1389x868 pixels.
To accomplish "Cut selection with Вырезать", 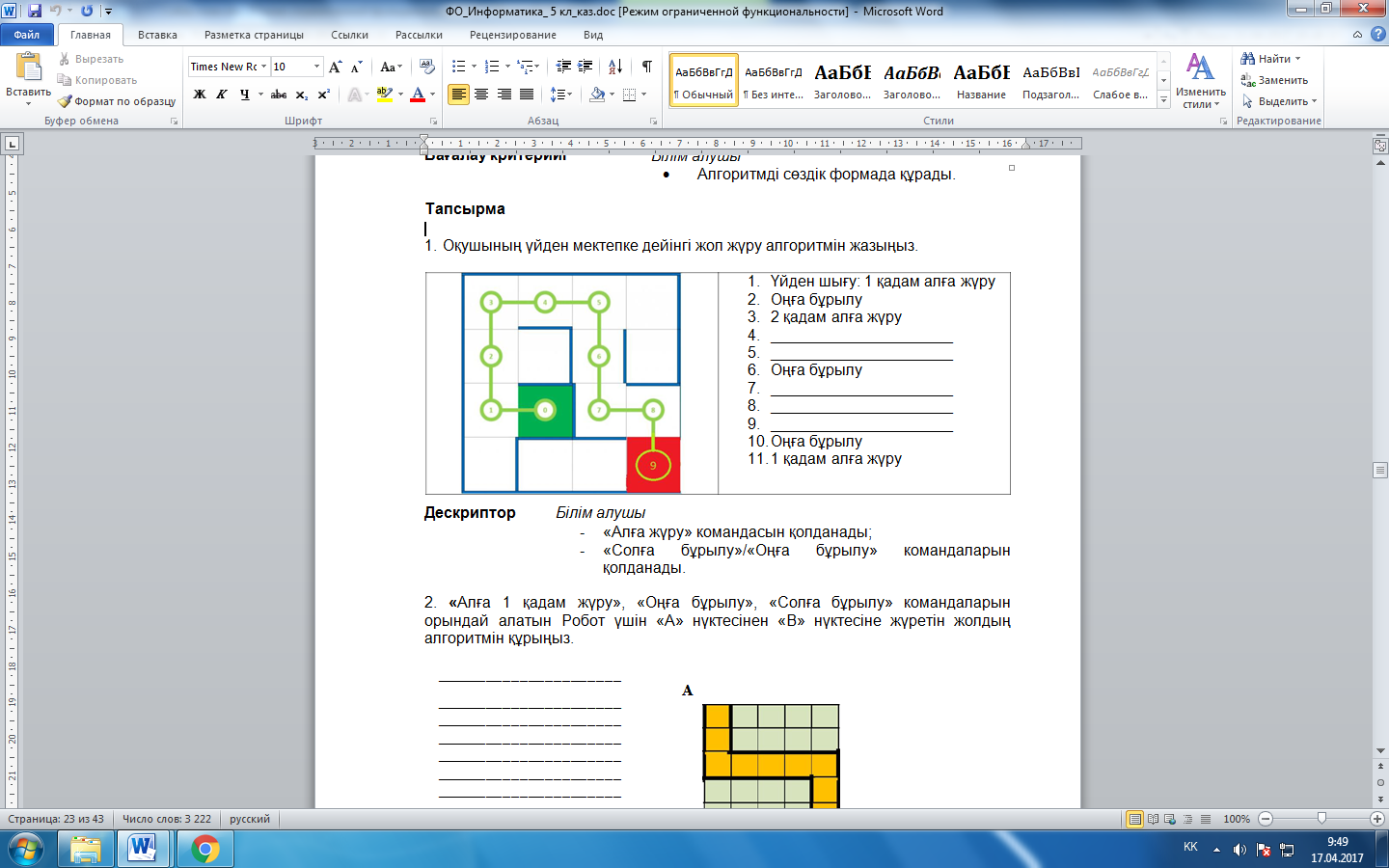I will click(x=91, y=59).
